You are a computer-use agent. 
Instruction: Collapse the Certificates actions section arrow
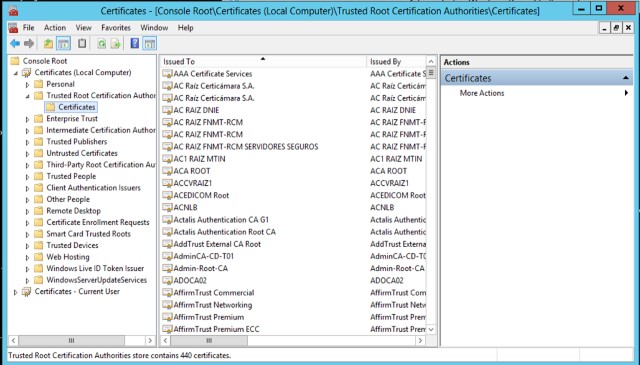coord(626,78)
